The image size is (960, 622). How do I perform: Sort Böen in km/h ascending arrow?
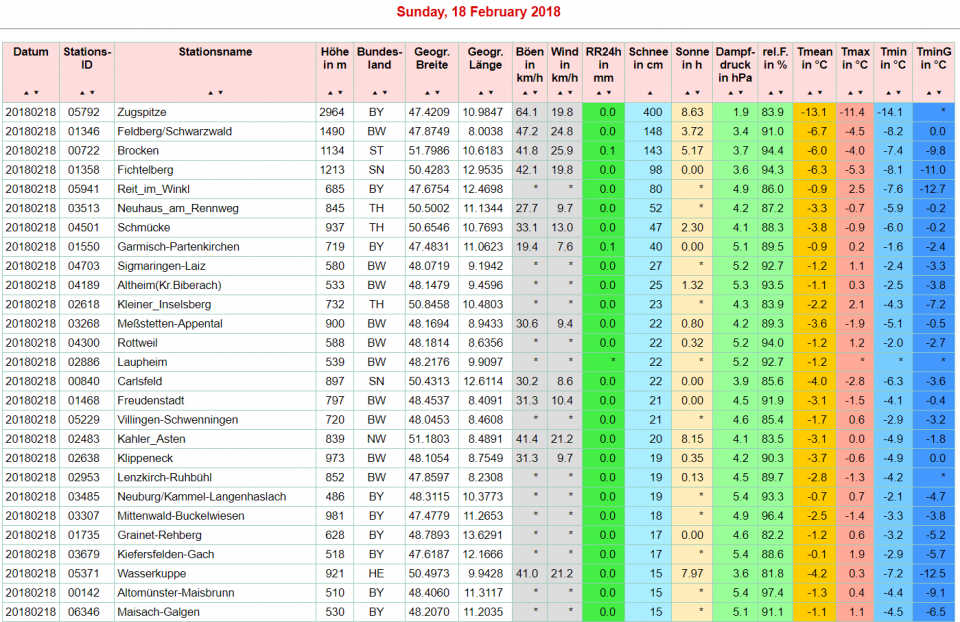point(525,92)
